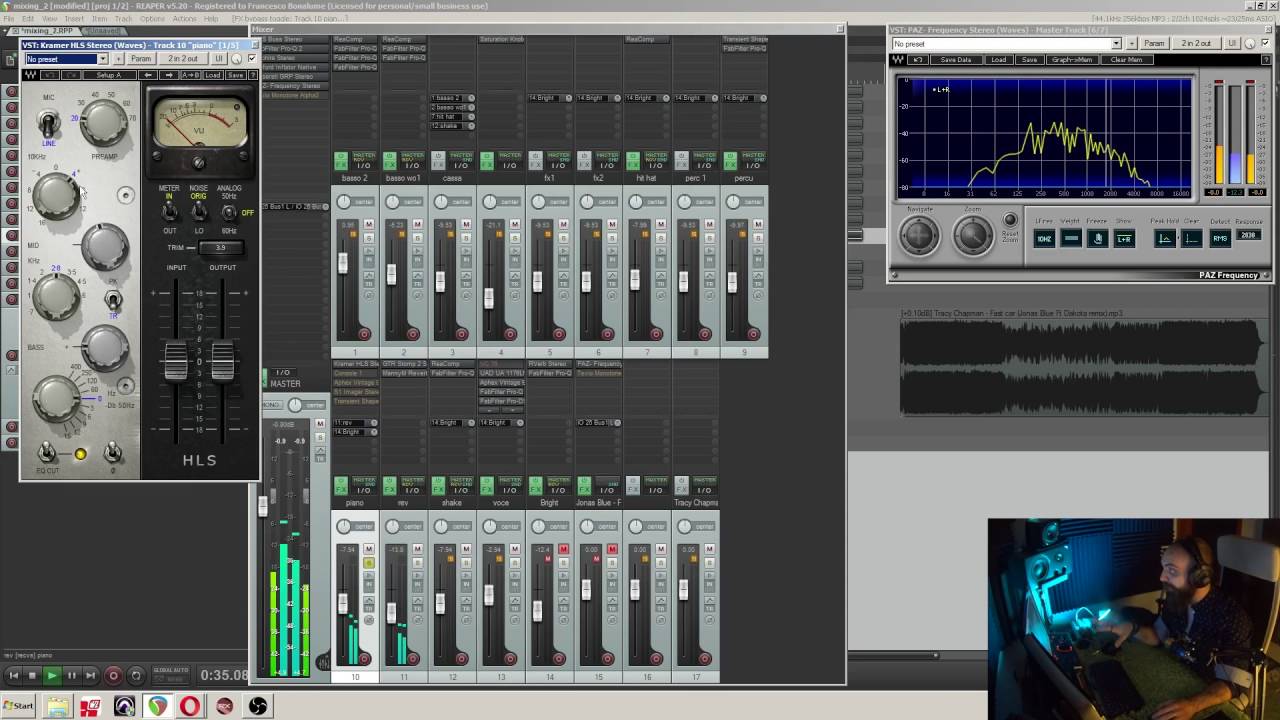Toggle the MIC/LINE switch on Kramer HLS
The height and width of the screenshot is (720, 1280).
click(x=47, y=124)
